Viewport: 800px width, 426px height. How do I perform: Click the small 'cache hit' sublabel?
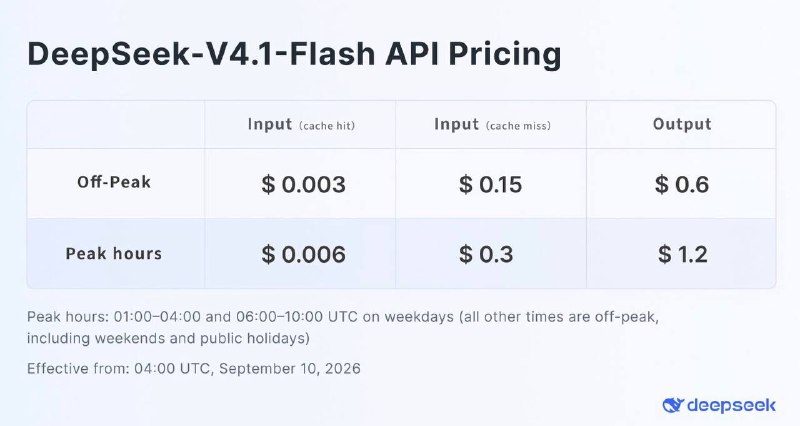pos(327,126)
